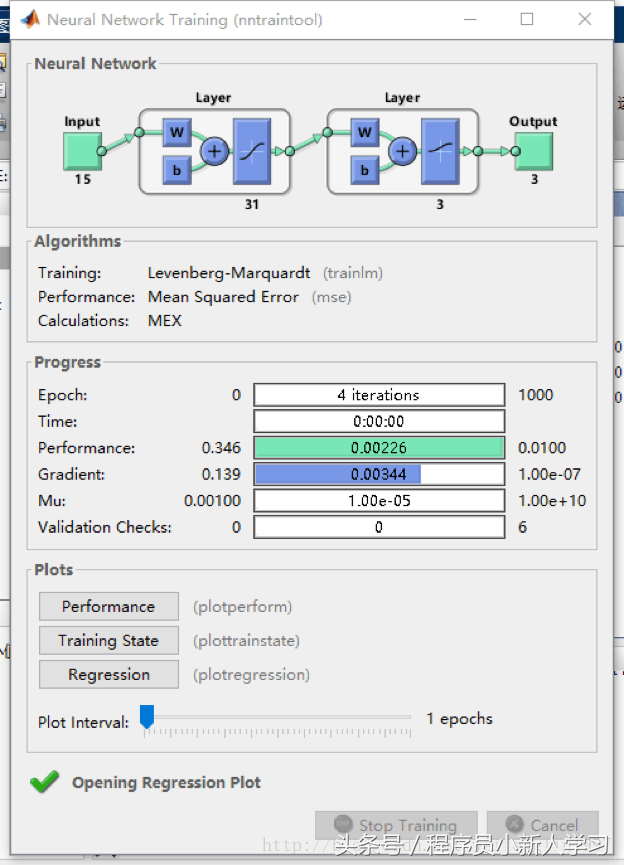Select weight W block in 3-neuron layer
The image size is (624, 865).
pos(365,132)
